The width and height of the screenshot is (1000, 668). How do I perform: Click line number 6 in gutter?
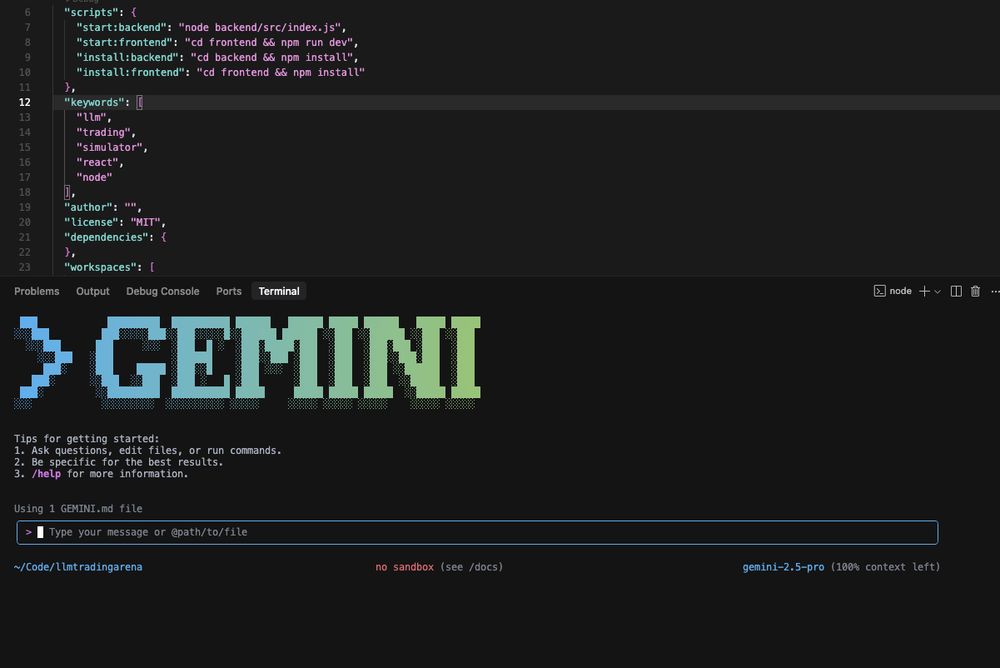pos(27,12)
